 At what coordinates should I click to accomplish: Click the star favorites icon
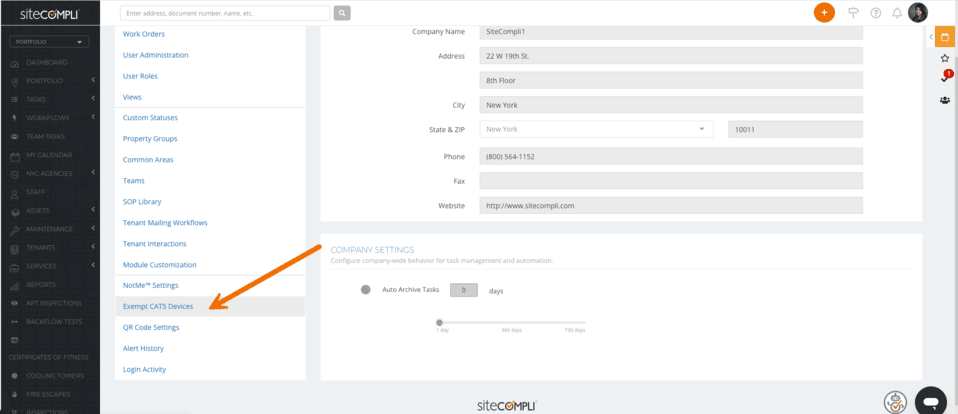pos(945,58)
